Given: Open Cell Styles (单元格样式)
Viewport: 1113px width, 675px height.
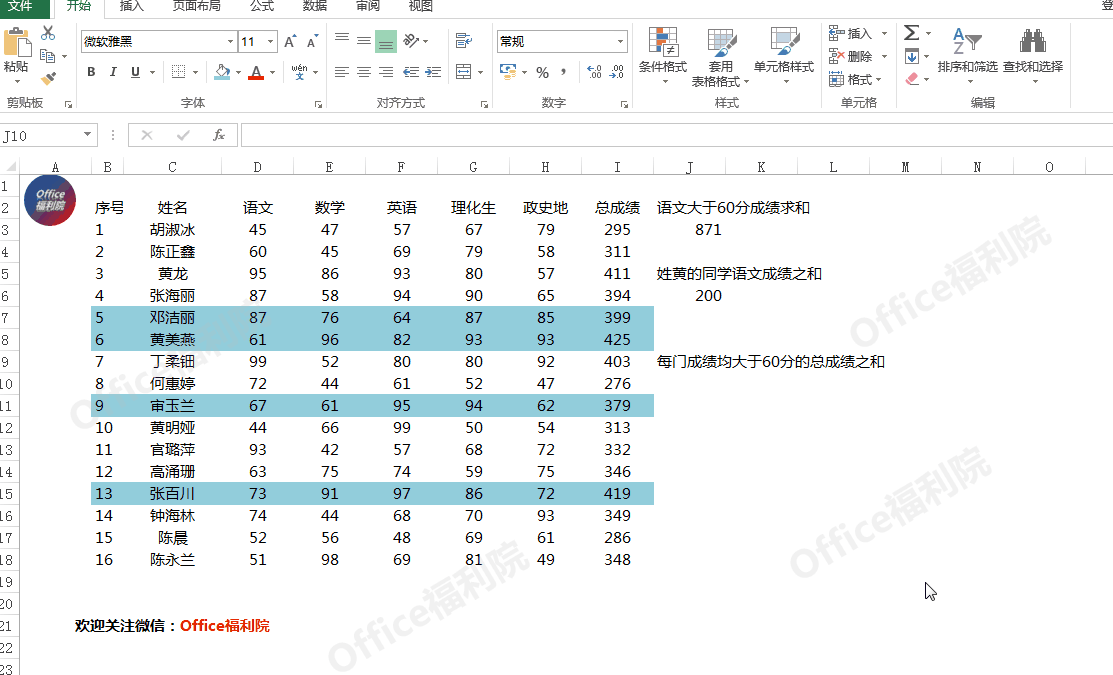Looking at the screenshot, I should click(x=784, y=57).
